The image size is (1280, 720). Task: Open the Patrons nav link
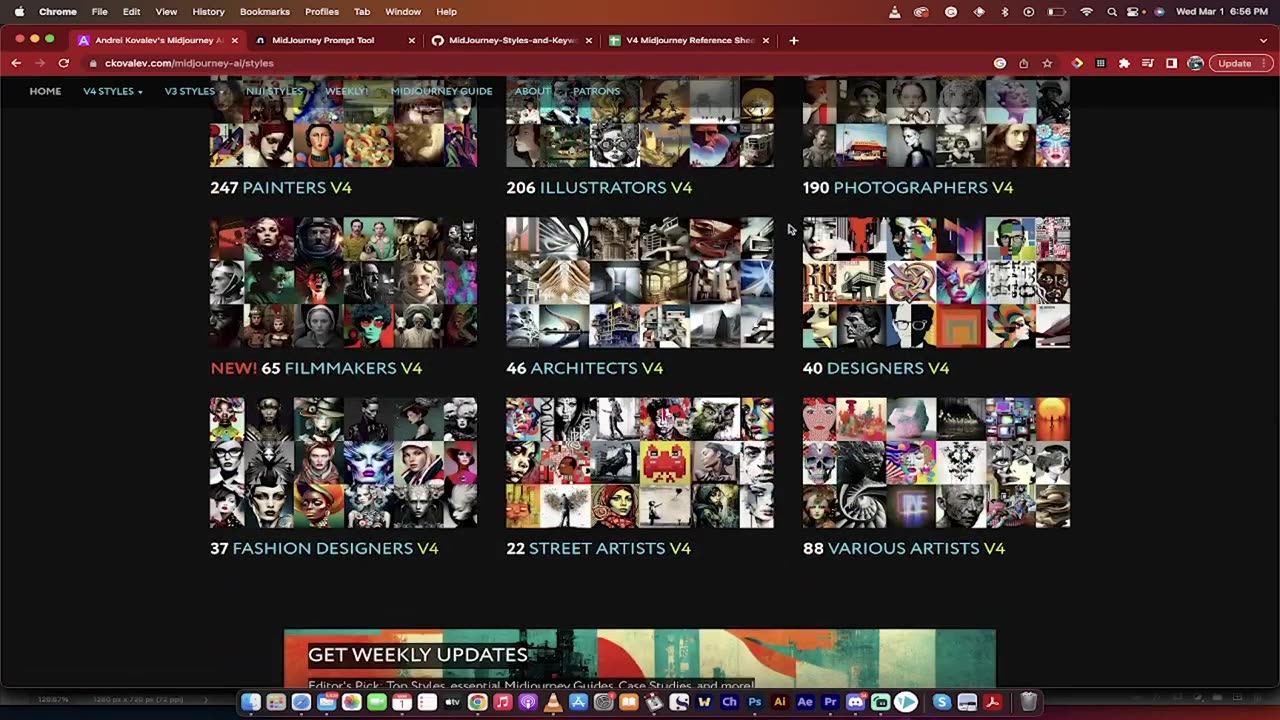point(596,91)
